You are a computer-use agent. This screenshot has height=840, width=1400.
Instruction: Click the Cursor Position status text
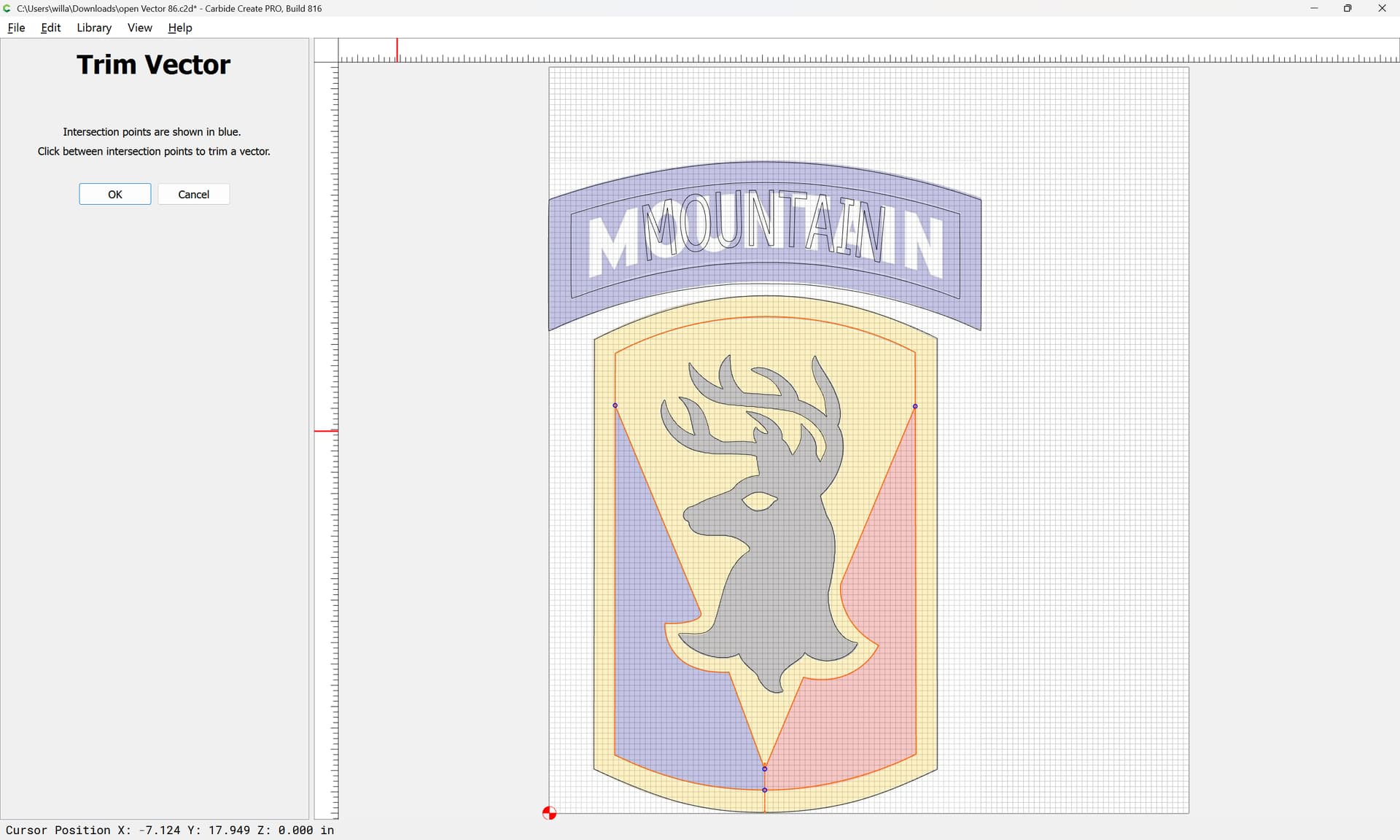point(170,830)
